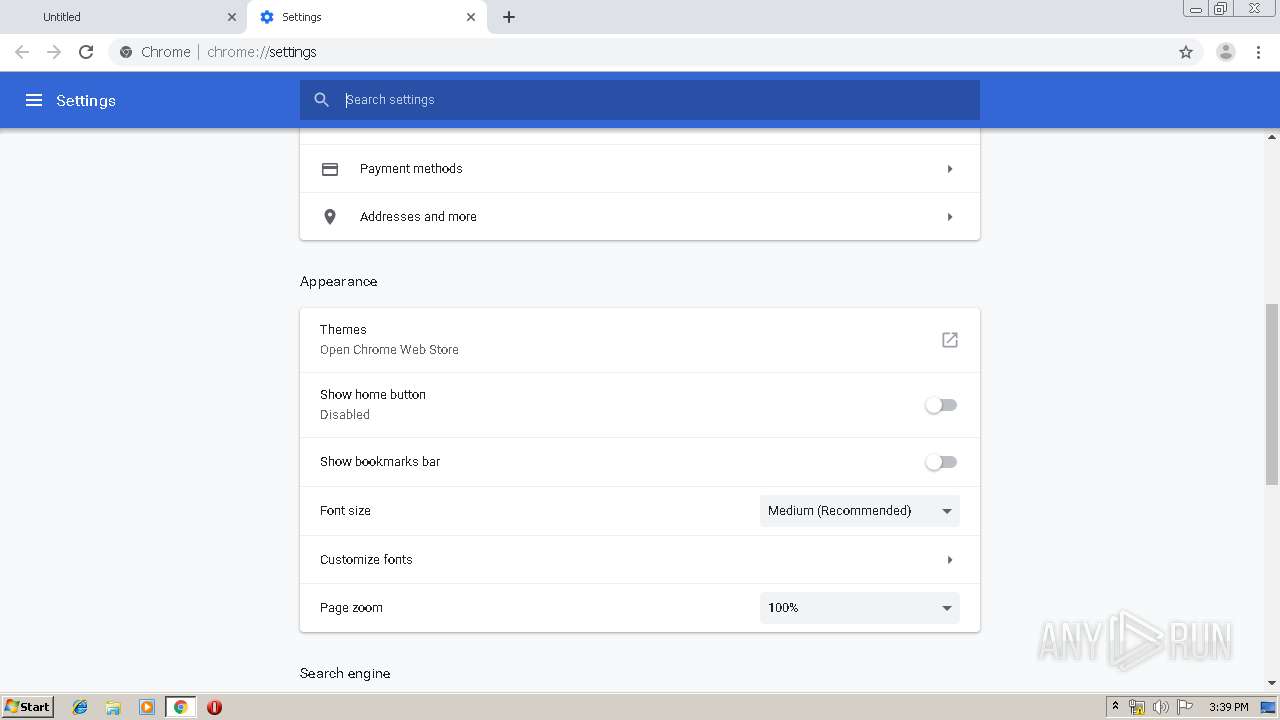Toggle Show bookmarks bar switch
The height and width of the screenshot is (720, 1280).
point(941,462)
